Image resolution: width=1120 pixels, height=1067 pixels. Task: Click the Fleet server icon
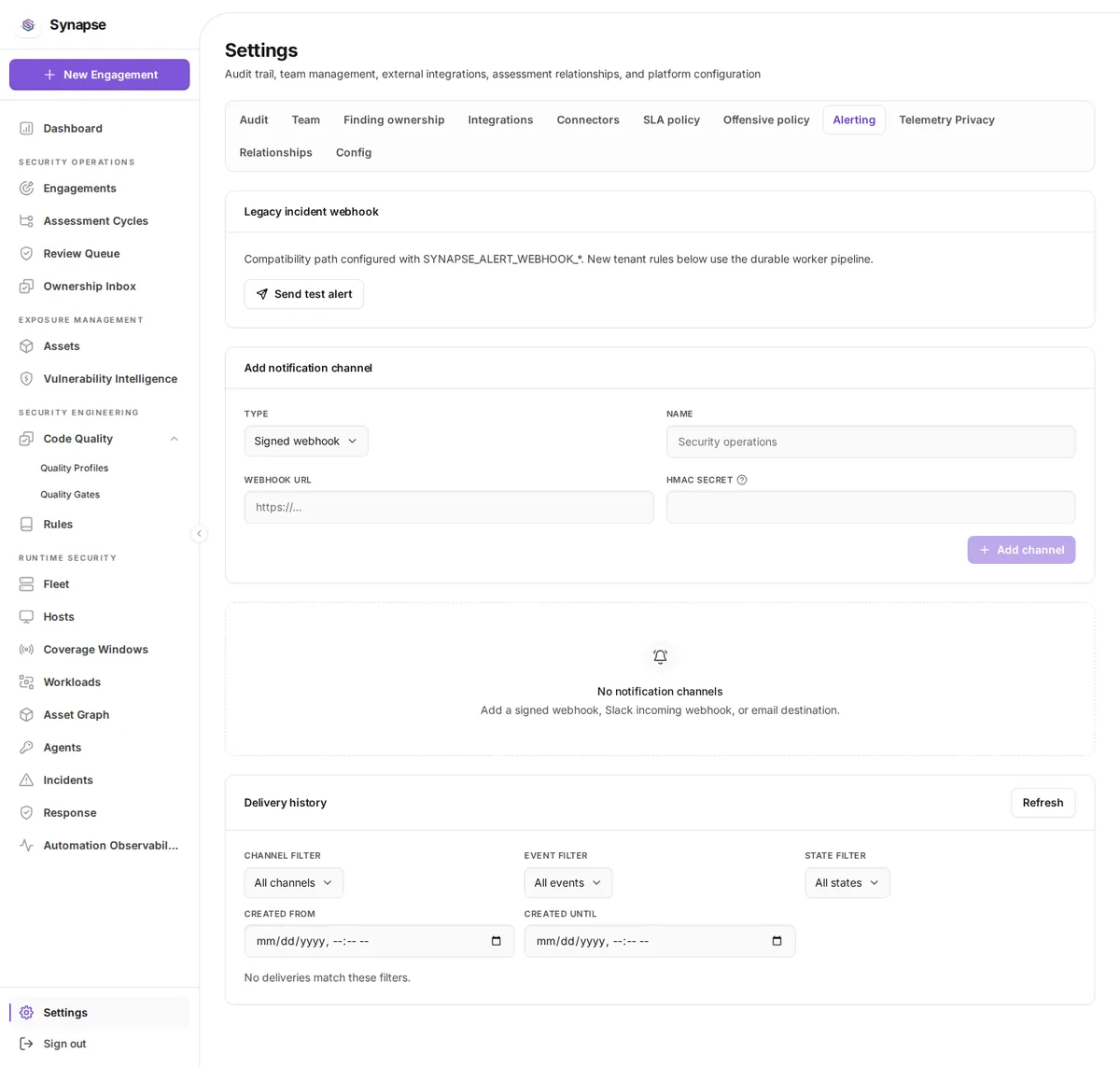pyautogui.click(x=26, y=583)
